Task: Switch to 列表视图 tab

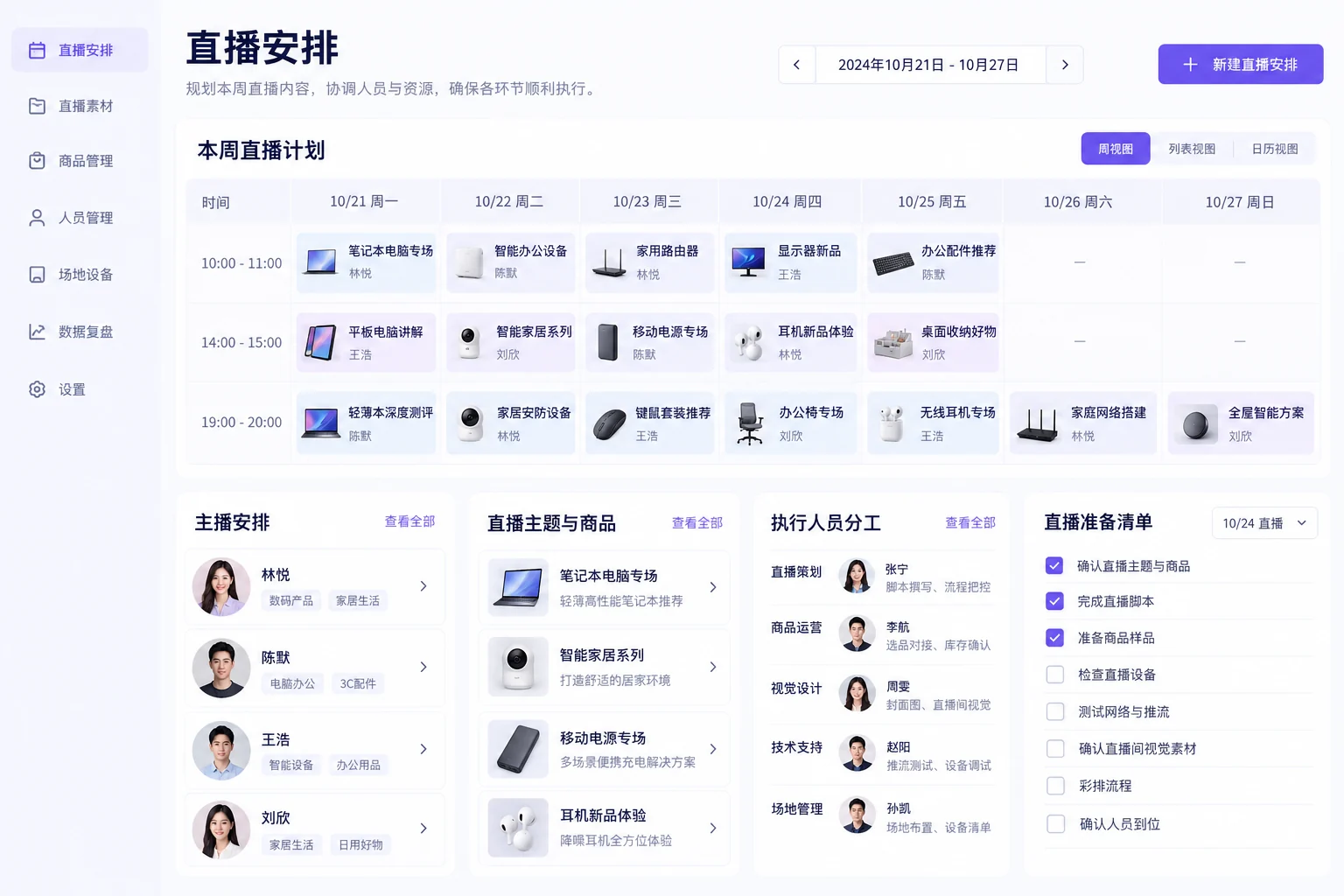Action: [x=1192, y=149]
